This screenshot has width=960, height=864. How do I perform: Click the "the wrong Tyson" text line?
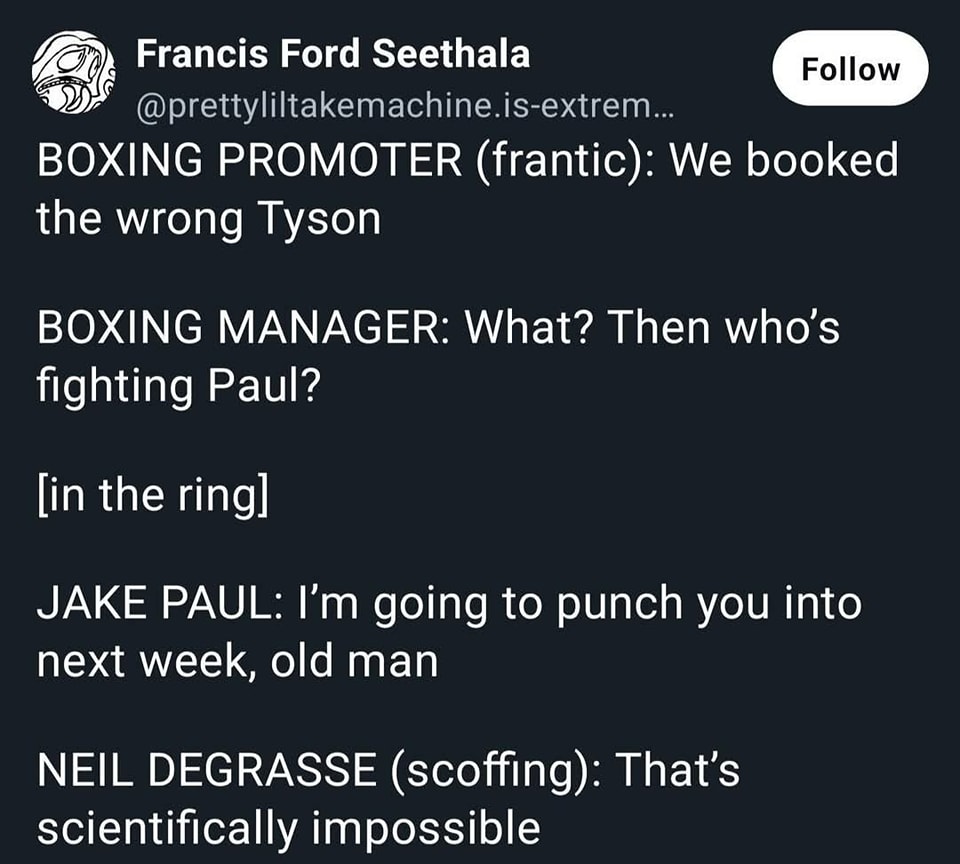point(209,218)
